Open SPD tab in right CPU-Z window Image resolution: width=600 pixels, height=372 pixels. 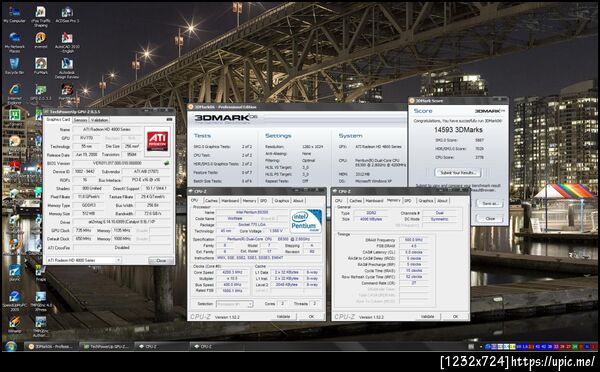(x=408, y=201)
